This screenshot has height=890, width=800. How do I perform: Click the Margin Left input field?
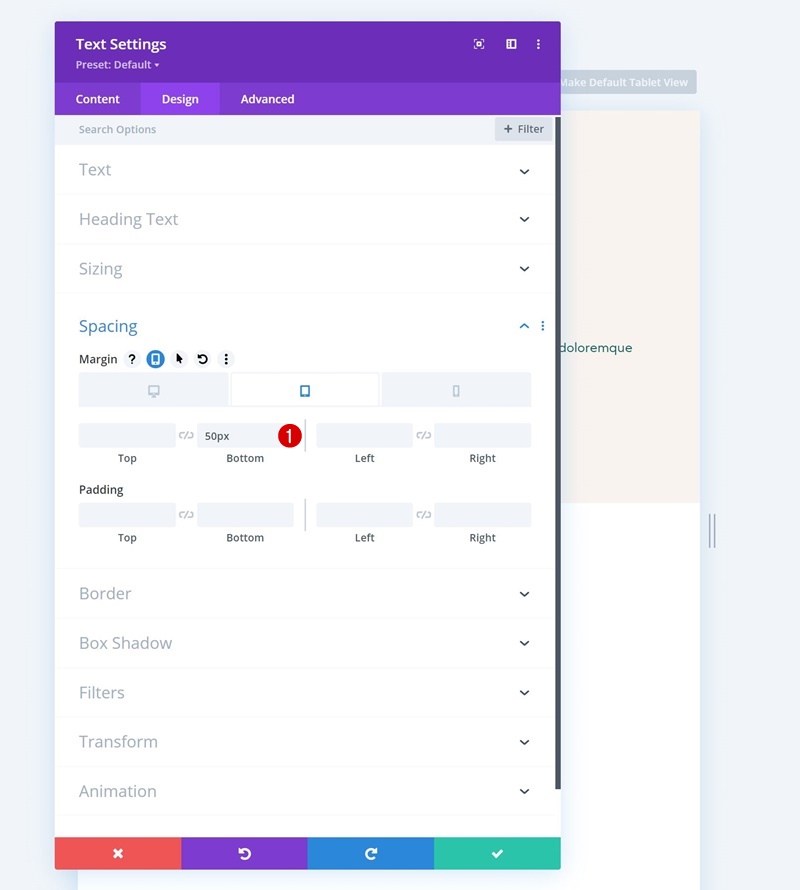365,435
